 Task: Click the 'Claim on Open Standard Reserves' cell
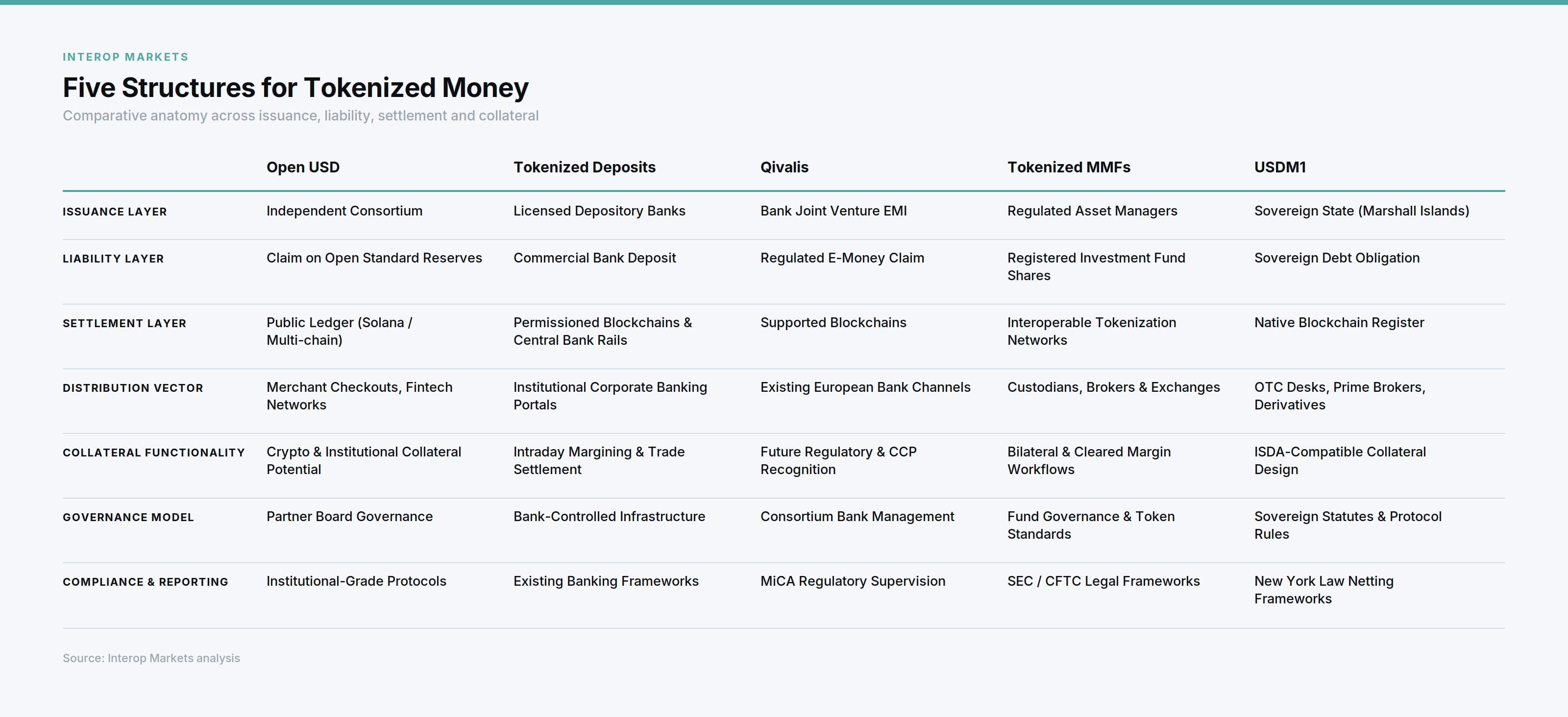coord(374,258)
